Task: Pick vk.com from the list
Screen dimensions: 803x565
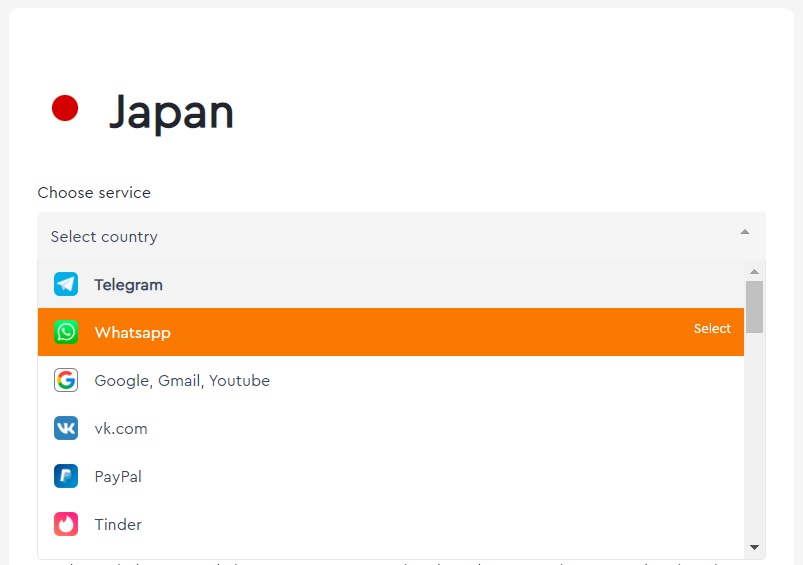Action: [x=391, y=428]
